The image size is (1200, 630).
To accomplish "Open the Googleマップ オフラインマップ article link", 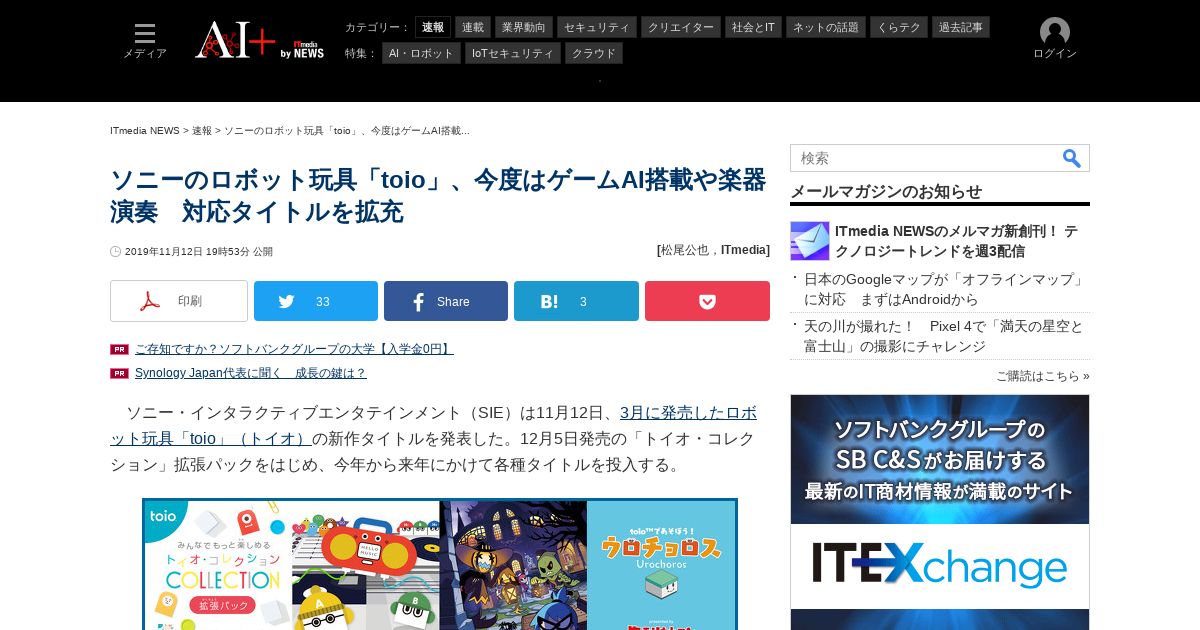I will [x=945, y=289].
